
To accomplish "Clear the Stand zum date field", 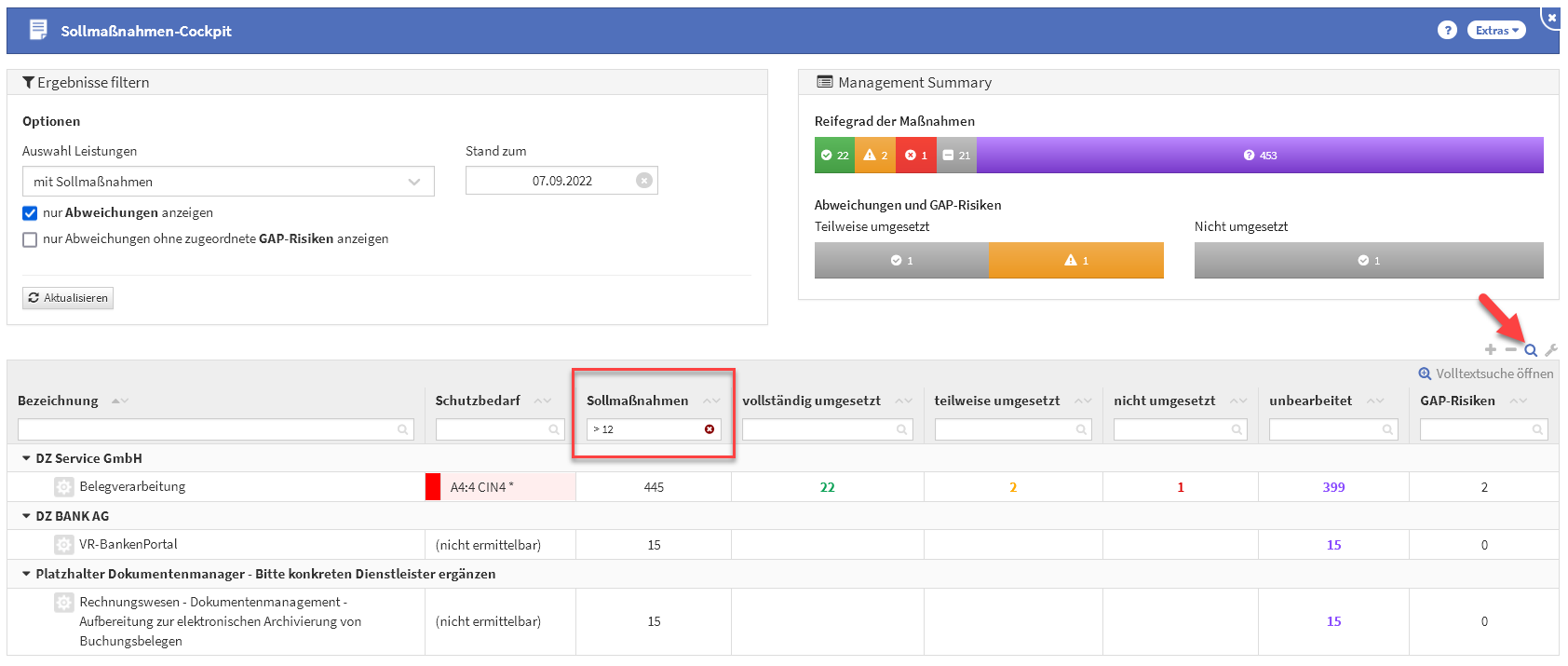I will click(x=643, y=181).
